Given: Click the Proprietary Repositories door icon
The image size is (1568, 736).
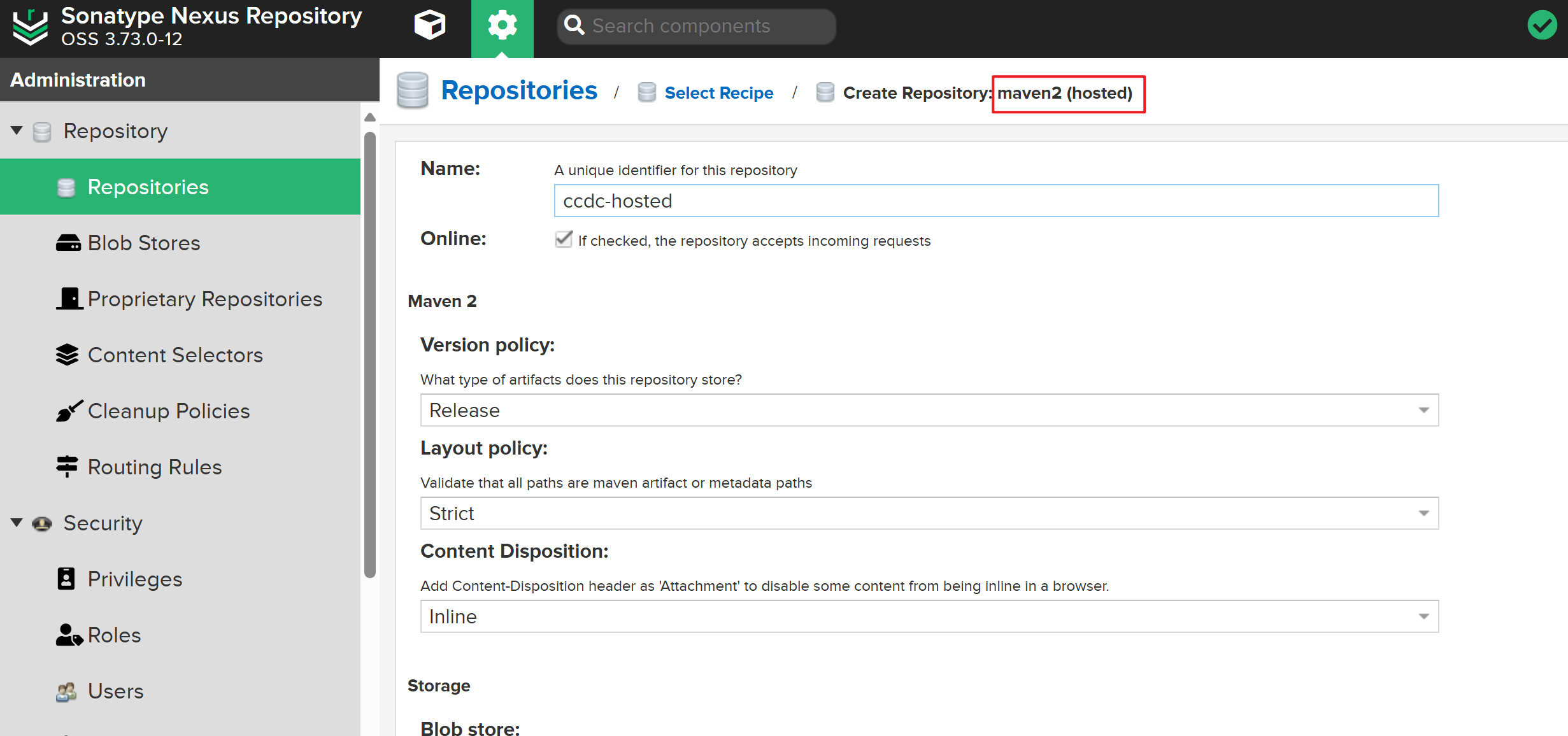Looking at the screenshot, I should coord(69,298).
